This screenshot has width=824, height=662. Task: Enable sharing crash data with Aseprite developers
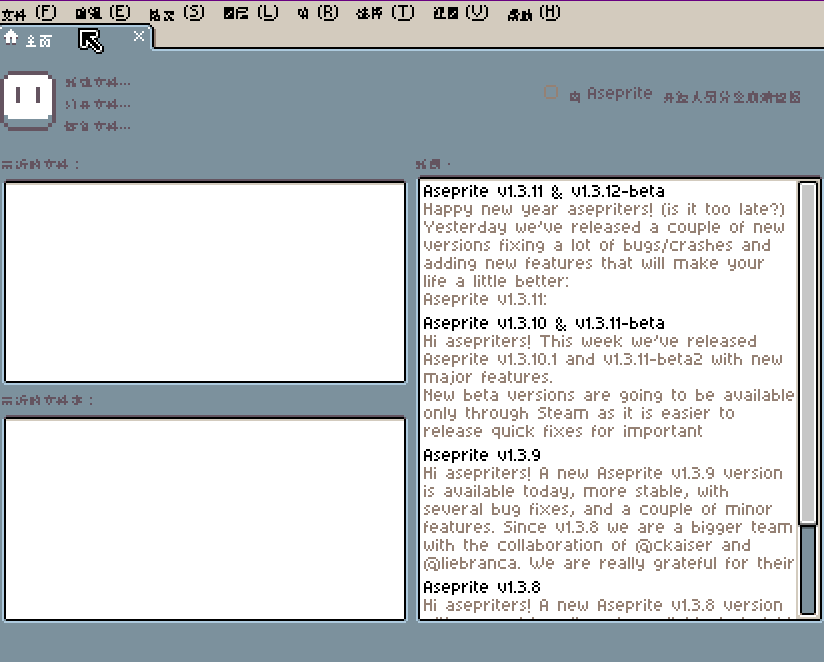(551, 93)
